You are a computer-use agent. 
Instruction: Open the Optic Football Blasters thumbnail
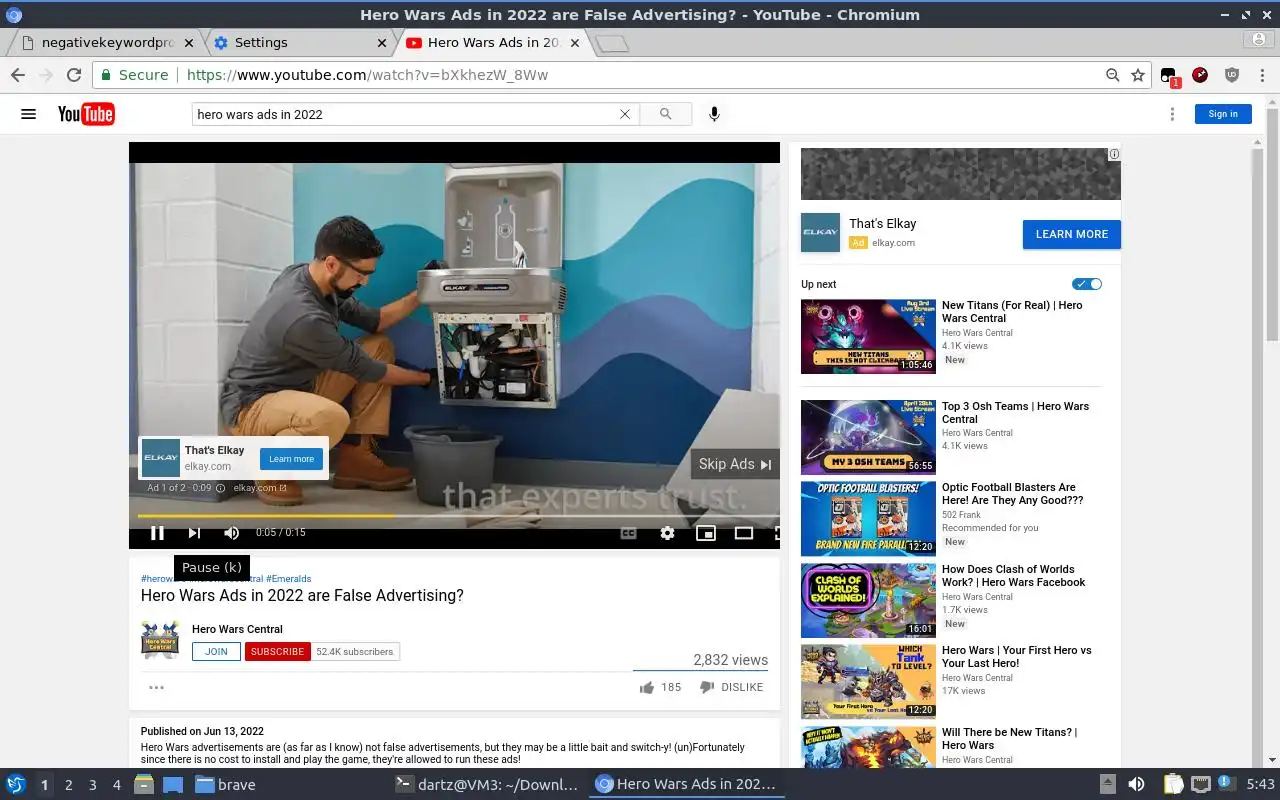[x=868, y=518]
